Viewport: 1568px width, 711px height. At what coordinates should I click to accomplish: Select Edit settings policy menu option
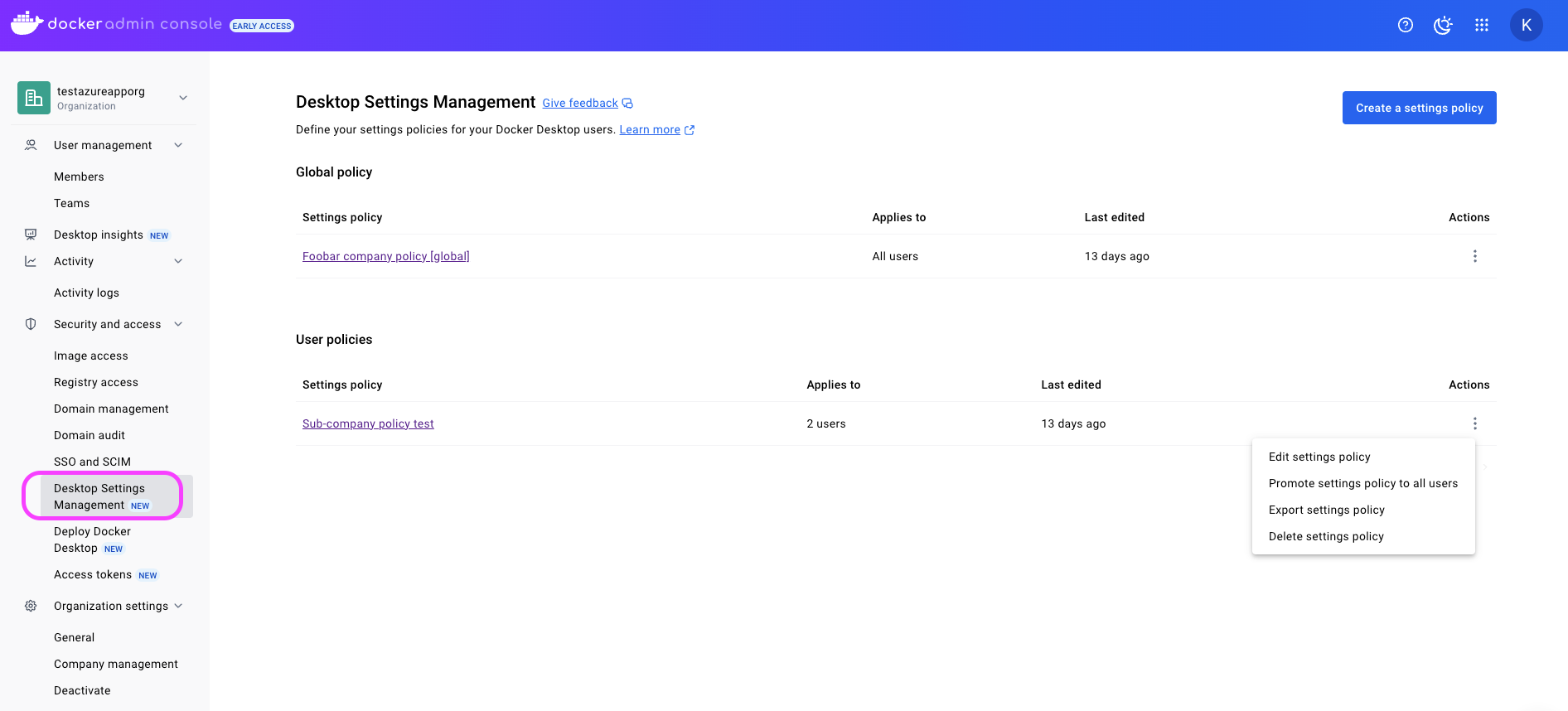point(1319,457)
